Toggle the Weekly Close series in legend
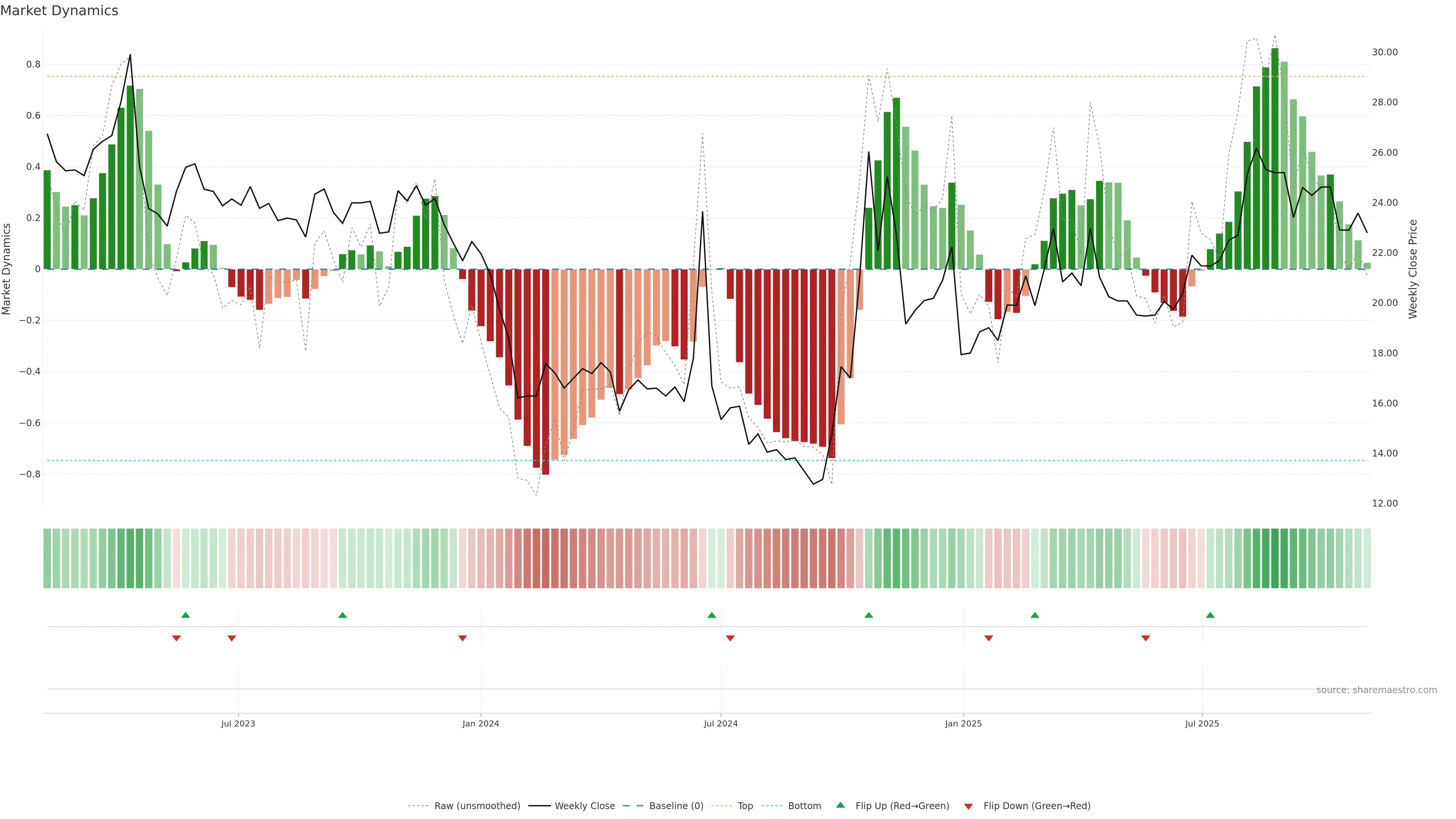Image resolution: width=1456 pixels, height=819 pixels. 584,806
